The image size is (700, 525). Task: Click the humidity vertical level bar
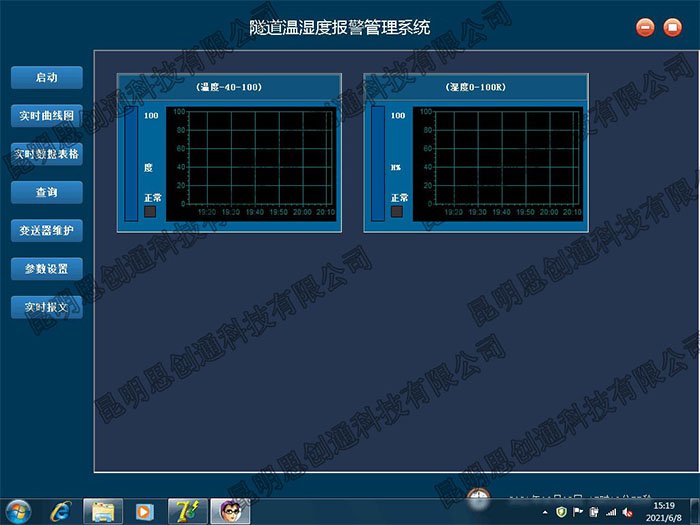click(377, 163)
